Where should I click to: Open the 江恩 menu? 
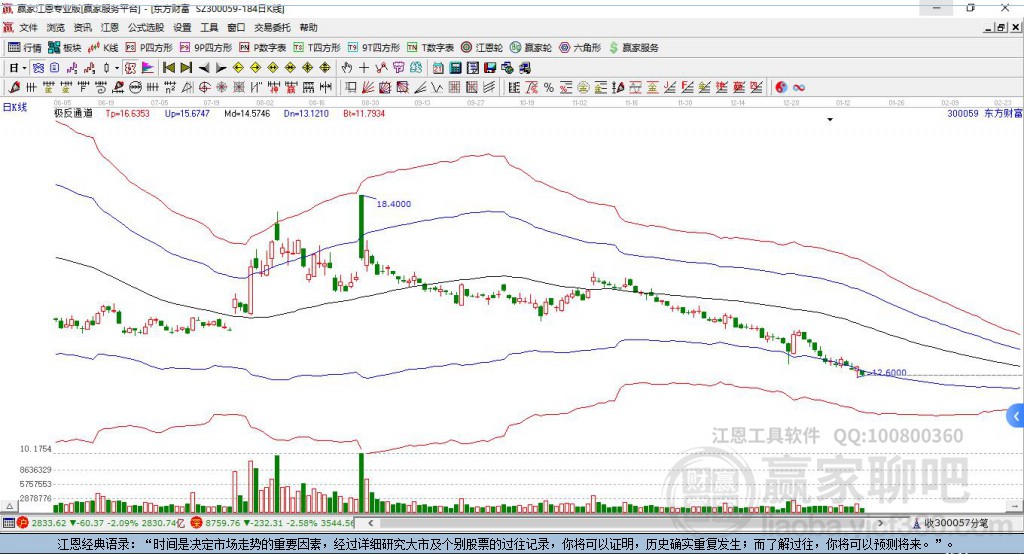[110, 27]
